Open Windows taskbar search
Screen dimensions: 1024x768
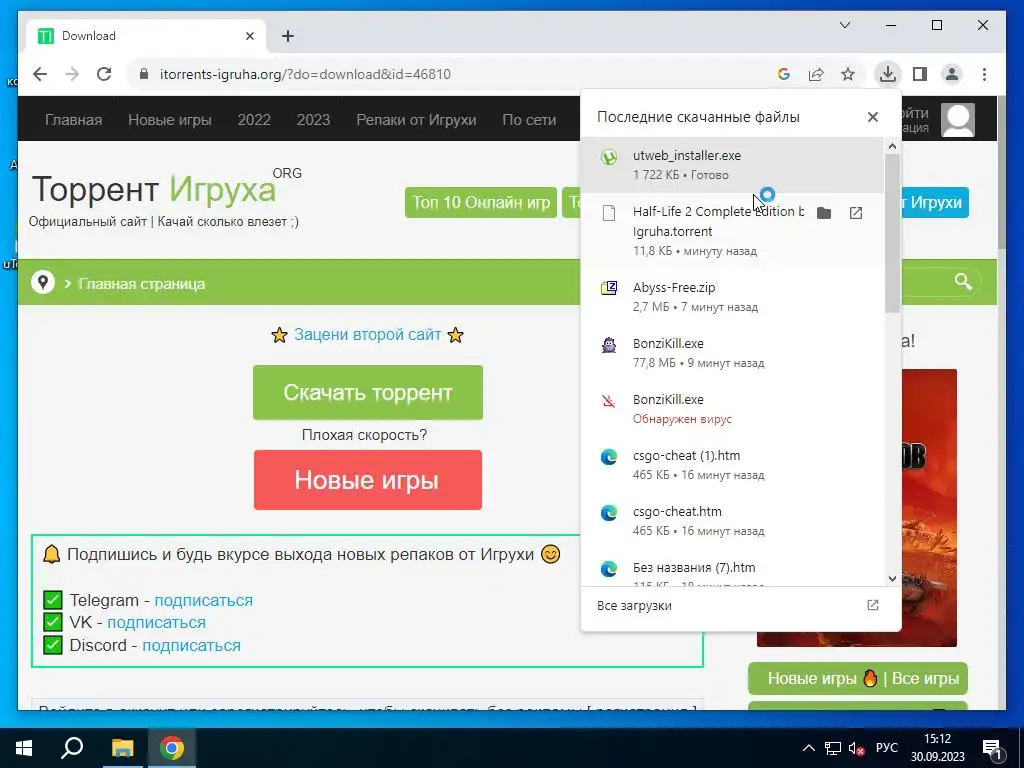pyautogui.click(x=72, y=748)
